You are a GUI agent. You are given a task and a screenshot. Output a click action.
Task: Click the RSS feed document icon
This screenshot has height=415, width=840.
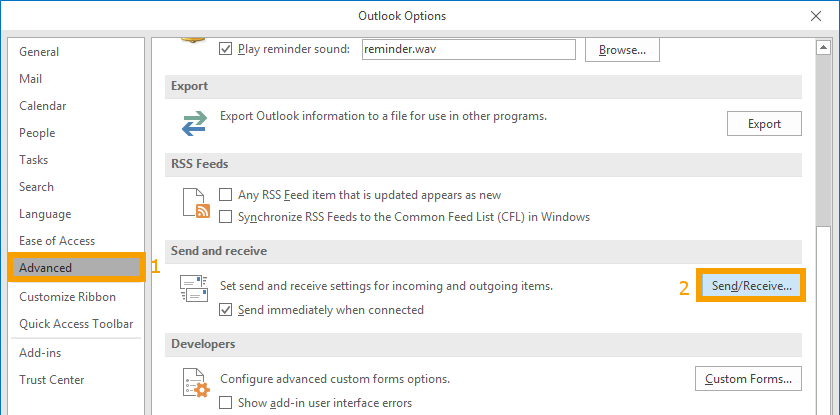click(196, 203)
